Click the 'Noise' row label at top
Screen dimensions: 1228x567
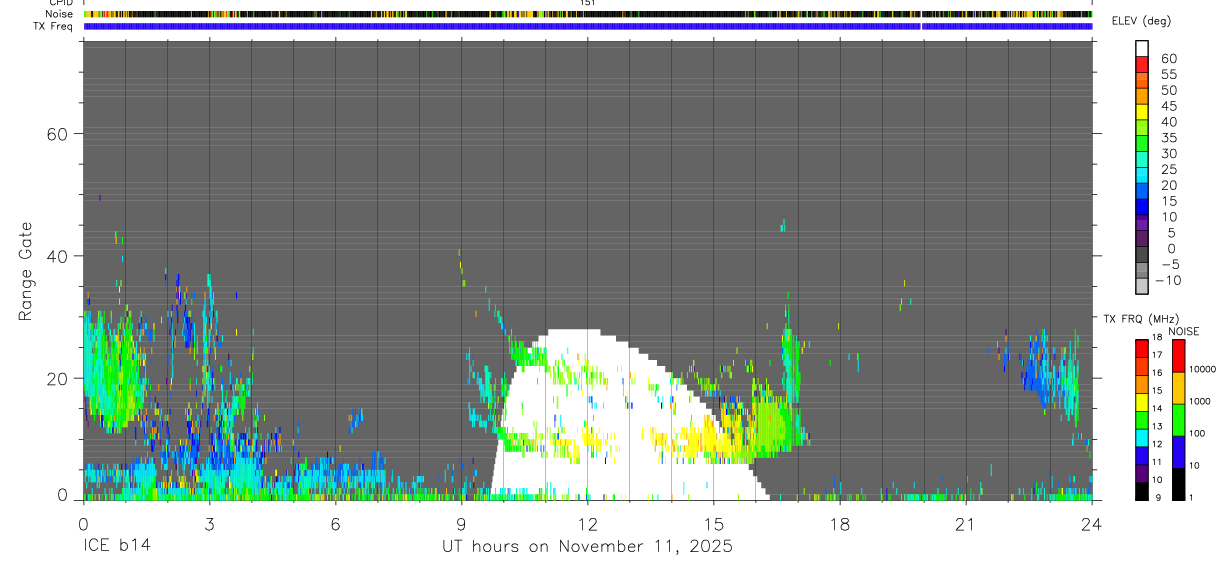tap(61, 14)
